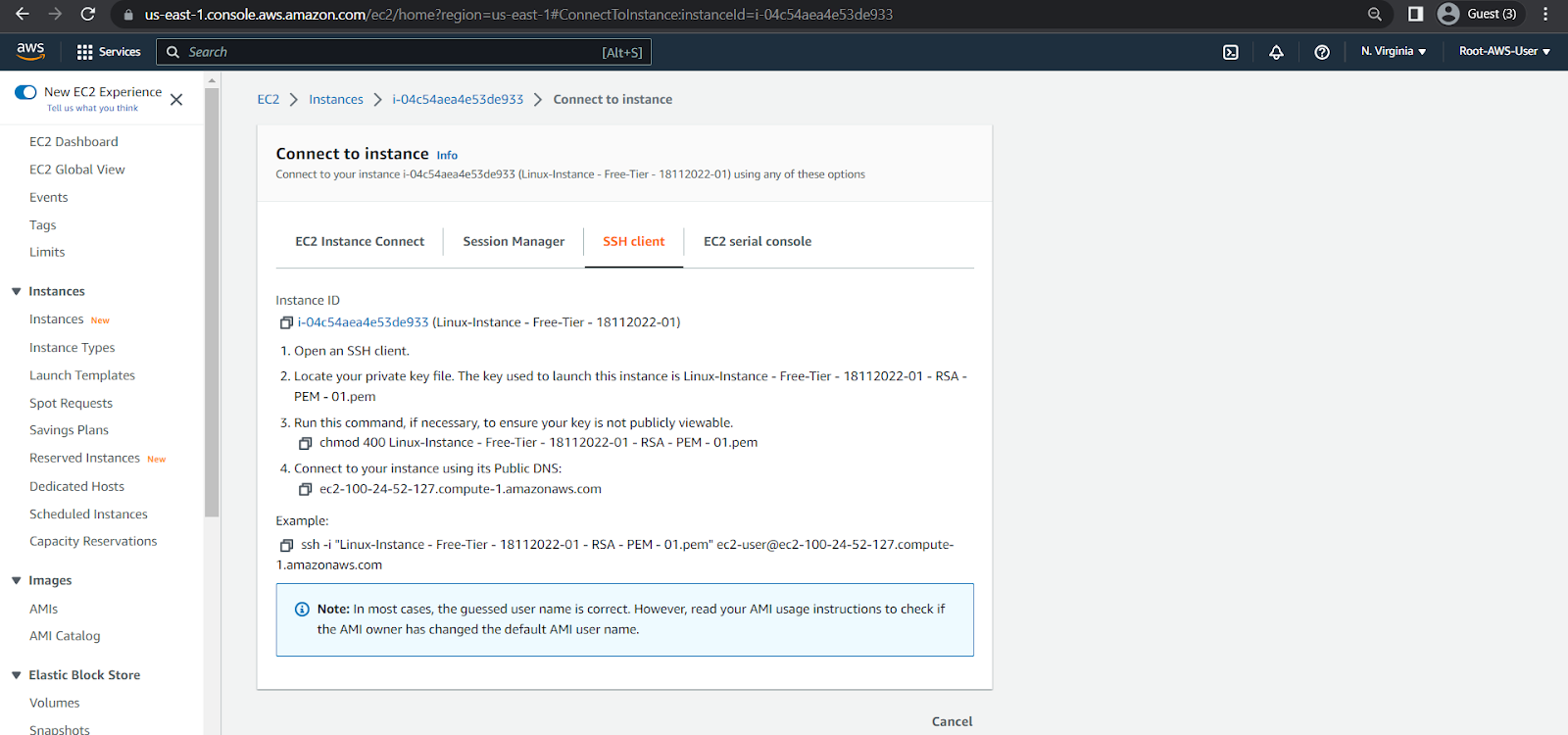Click Services text in top nav
This screenshot has height=735, width=1568.
[120, 52]
